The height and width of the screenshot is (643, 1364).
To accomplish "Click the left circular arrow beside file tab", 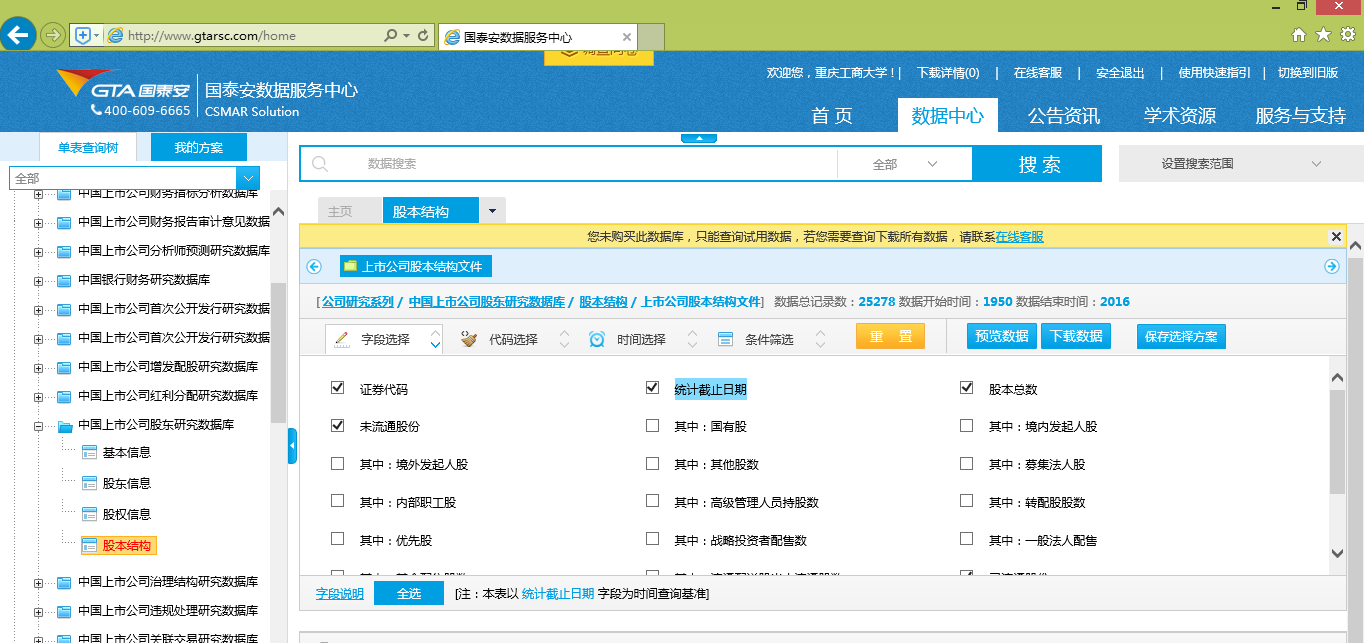I will click(x=314, y=266).
